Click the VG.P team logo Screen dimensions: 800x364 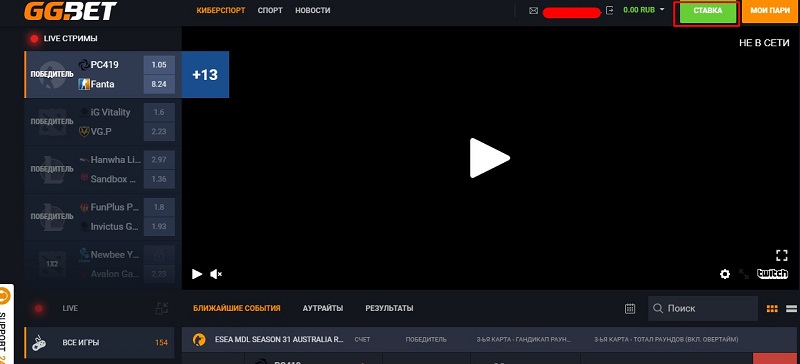tap(84, 132)
